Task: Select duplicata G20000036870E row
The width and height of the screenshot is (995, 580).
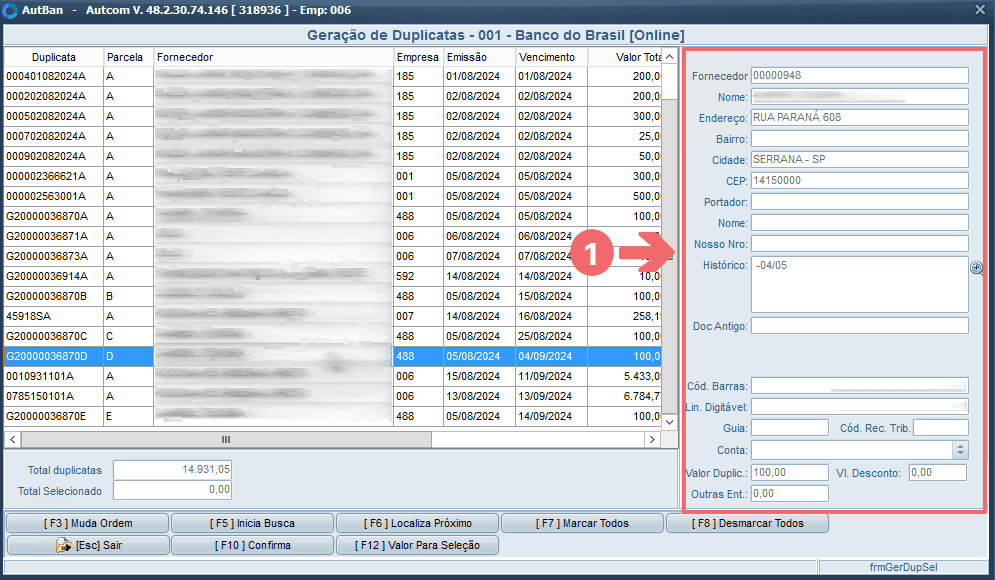Action: (x=333, y=416)
